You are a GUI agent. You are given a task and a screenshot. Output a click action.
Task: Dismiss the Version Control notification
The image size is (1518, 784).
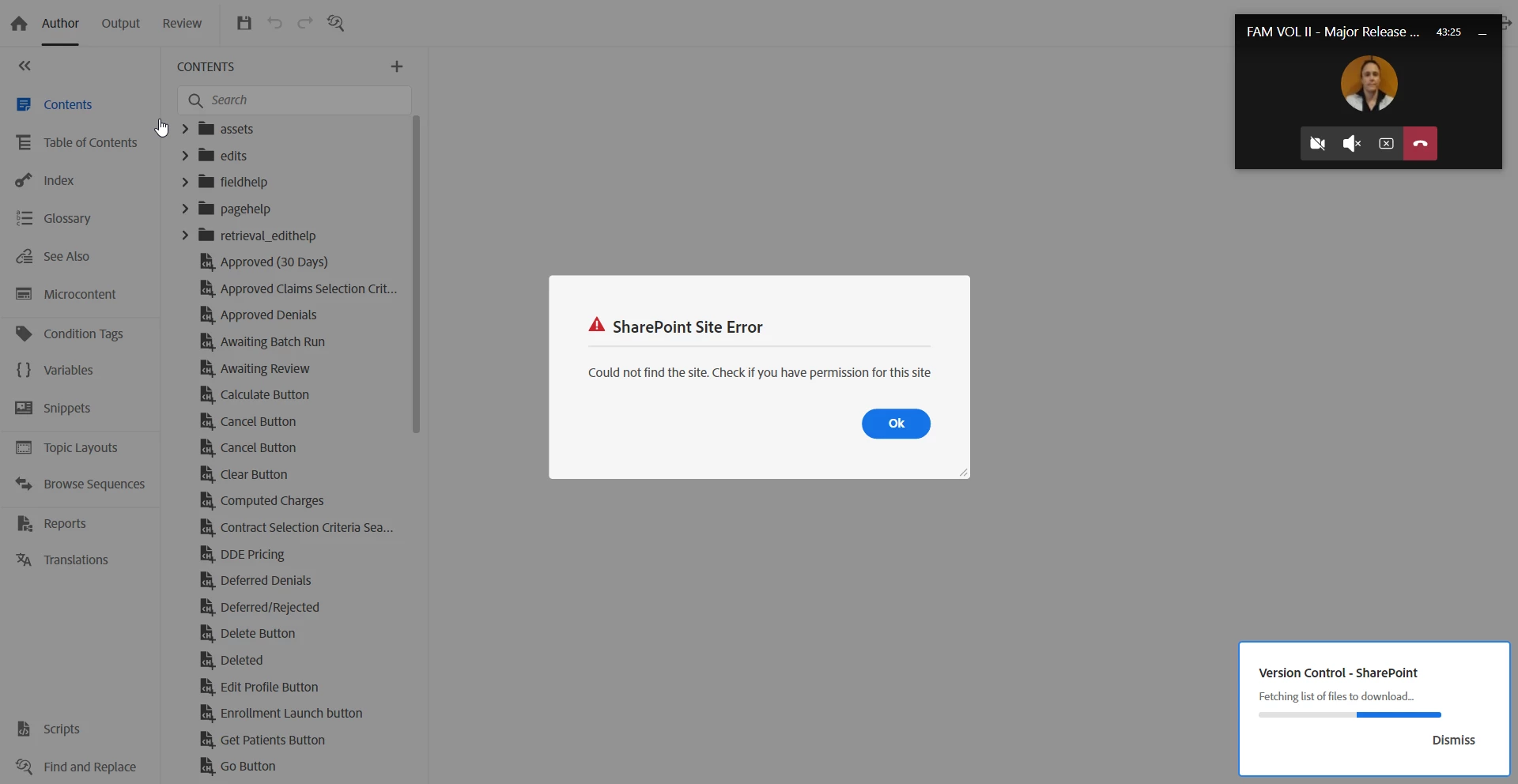1453,740
